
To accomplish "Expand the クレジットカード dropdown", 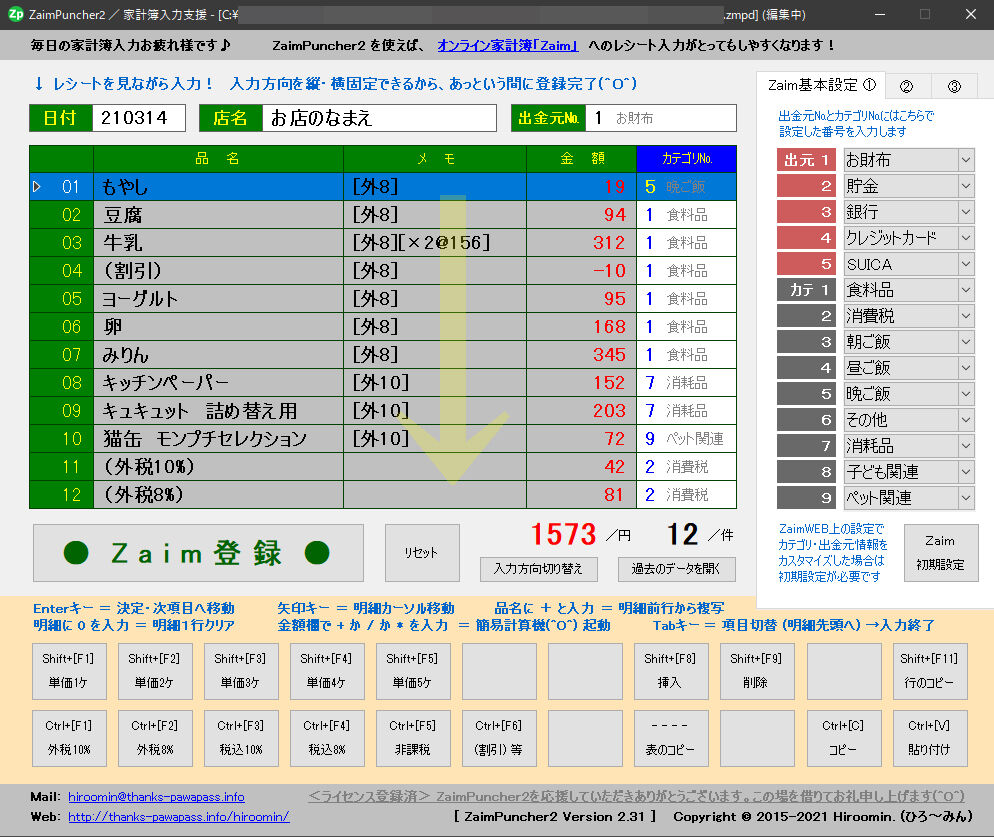I will click(x=965, y=238).
